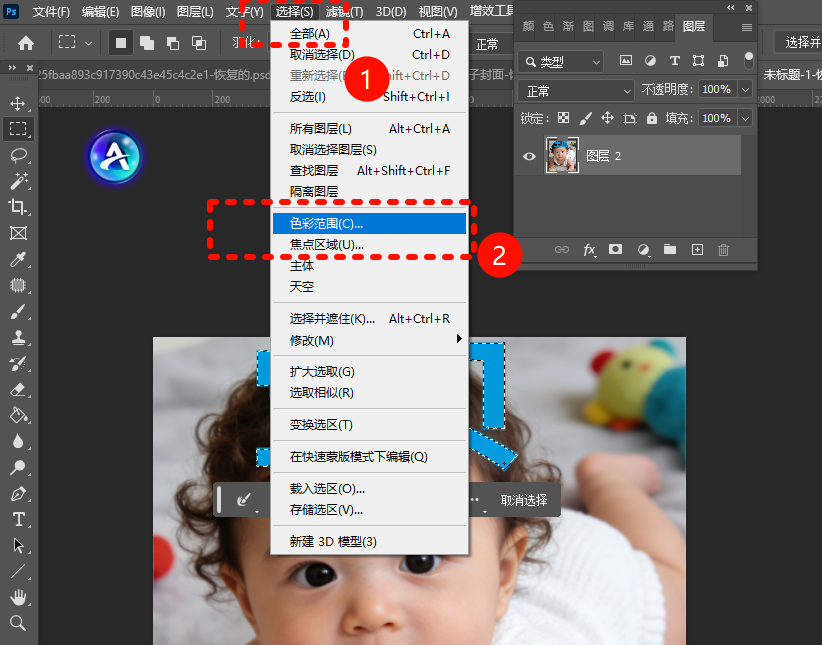This screenshot has height=645, width=822.
Task: Toggle lock all (padlock) for layer
Action: click(x=652, y=118)
